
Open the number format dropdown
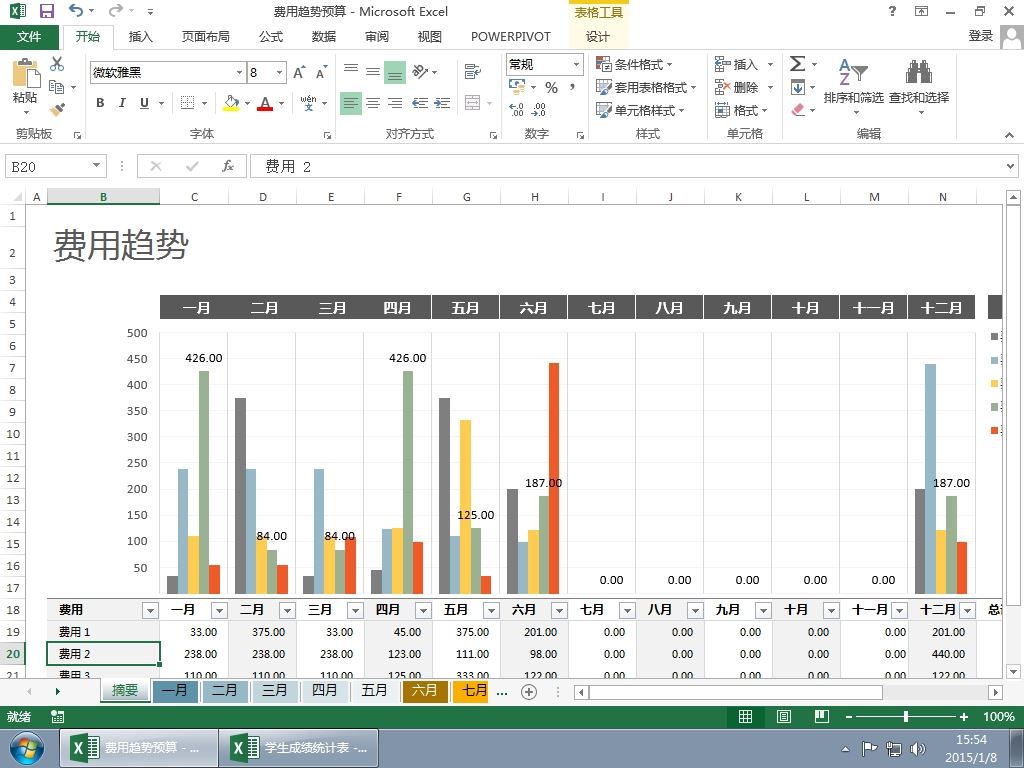(576, 64)
